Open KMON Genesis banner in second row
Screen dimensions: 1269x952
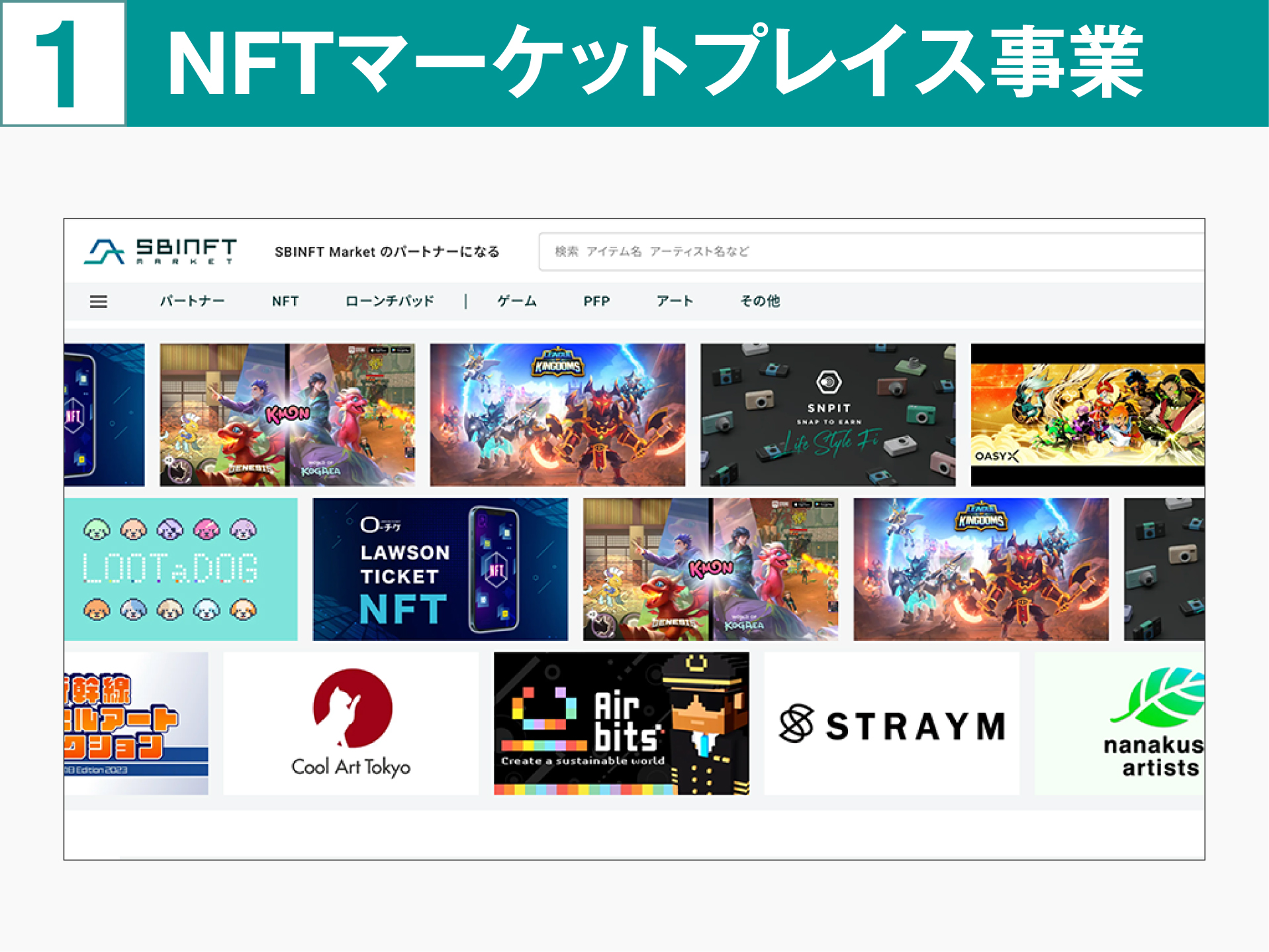(x=710, y=569)
